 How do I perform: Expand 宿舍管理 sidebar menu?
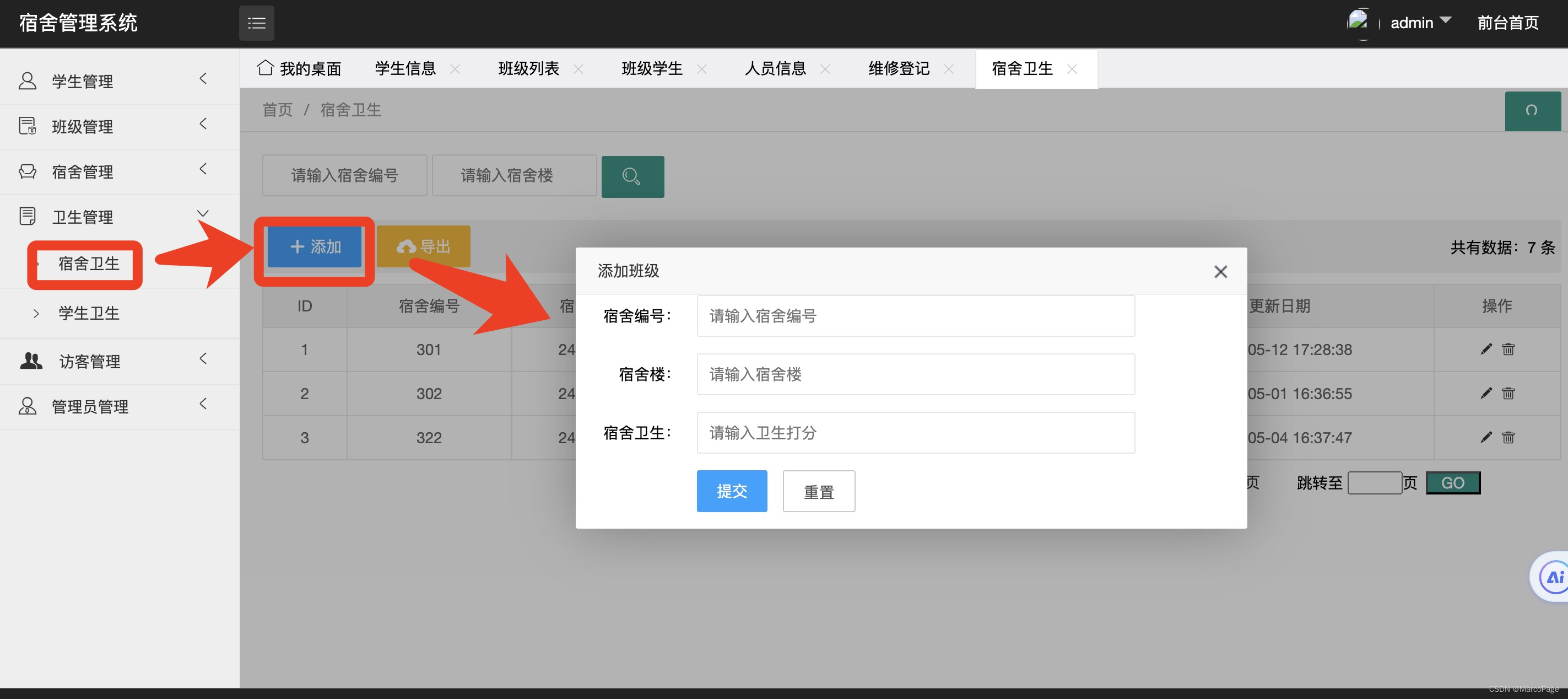coord(120,171)
